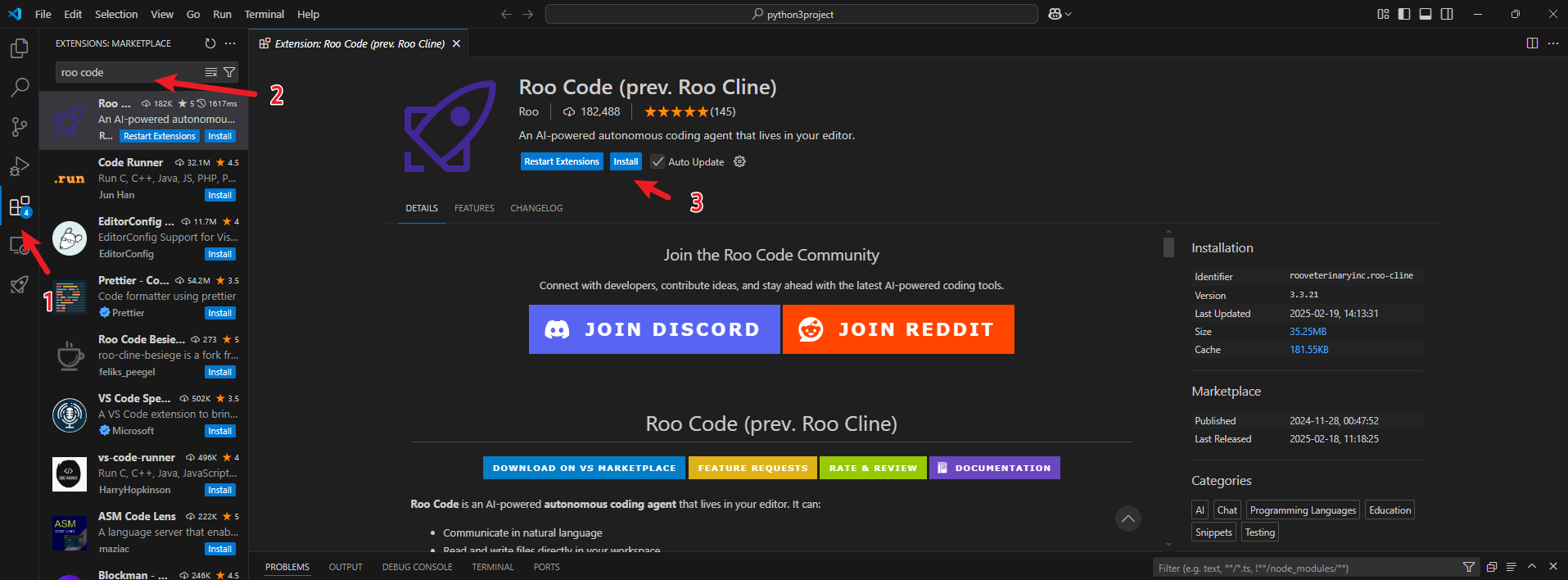
Task: Open the Help menu
Action: click(x=308, y=14)
